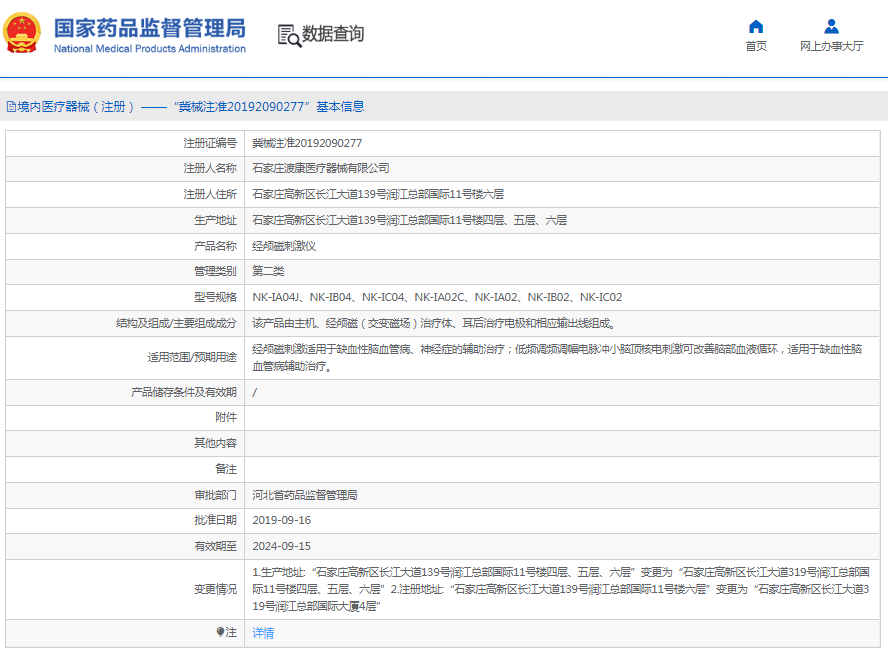Image resolution: width=888 pixels, height=652 pixels.
Task: Click registration number 冀械注准20192090277 in the table
Action: [x=307, y=143]
